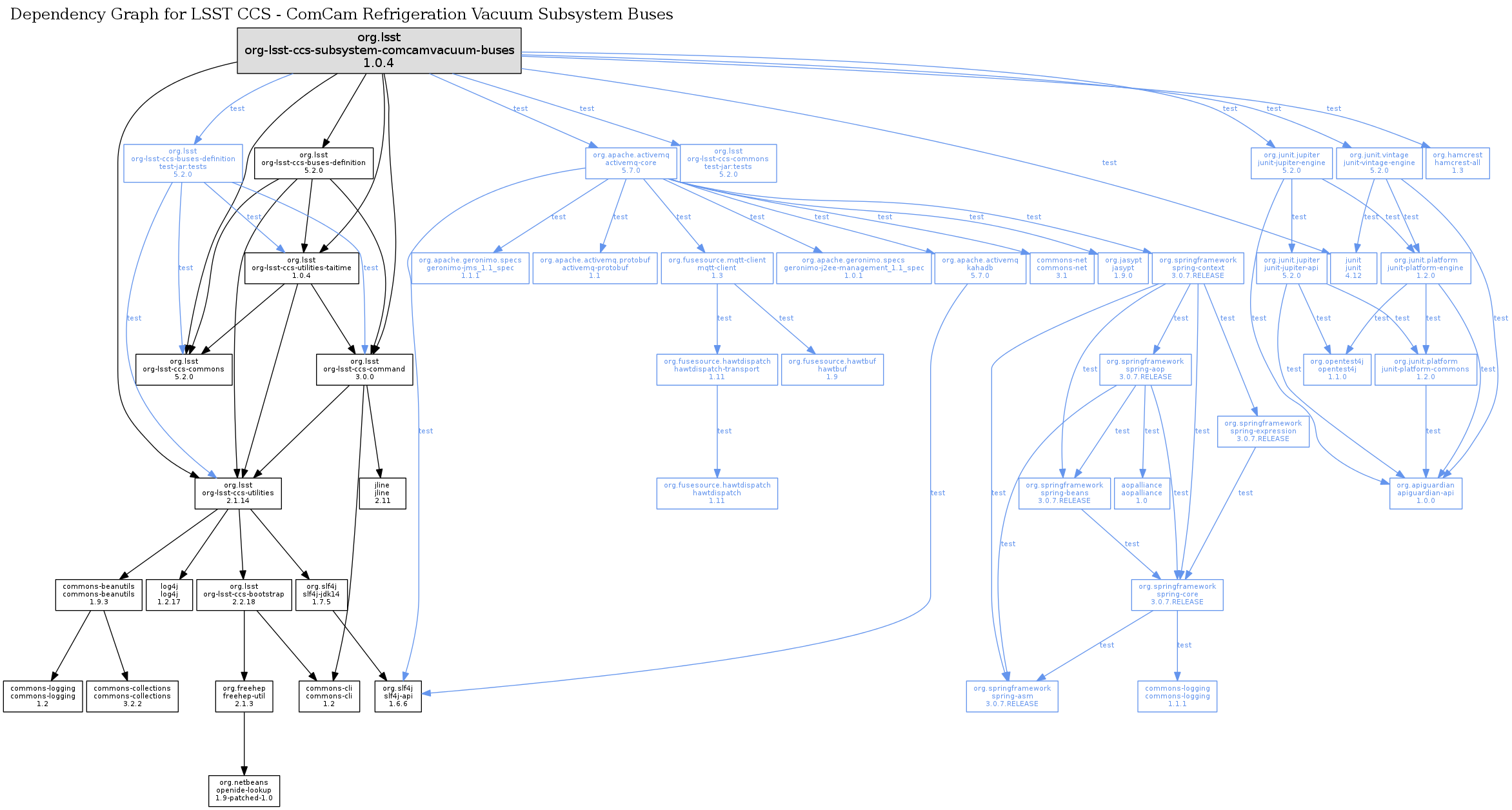Select the hawtdispatch-transport 1.11 node
This screenshot has width=1512, height=810.
(717, 369)
